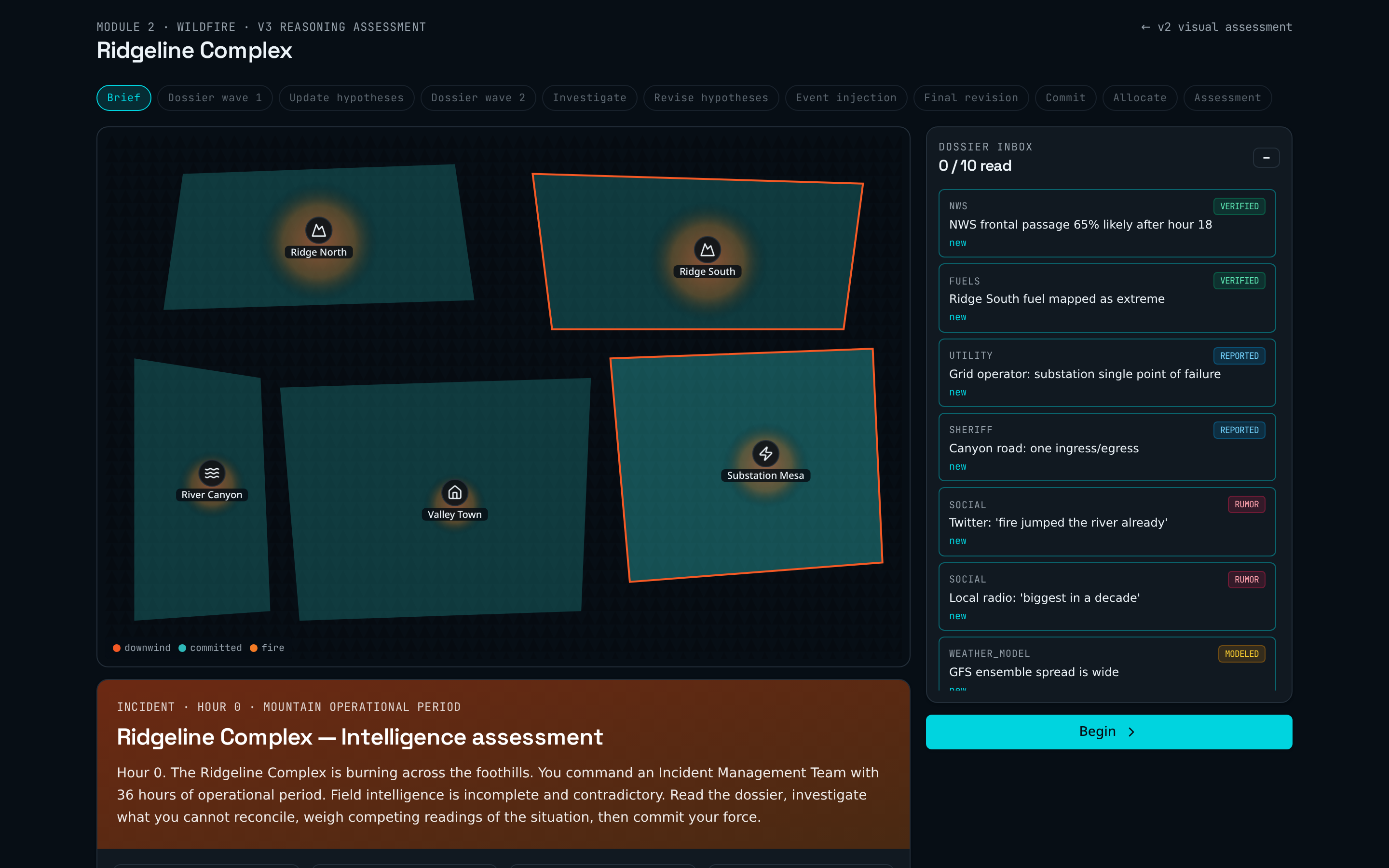Click the Ridgeline Complex page title

point(194,51)
